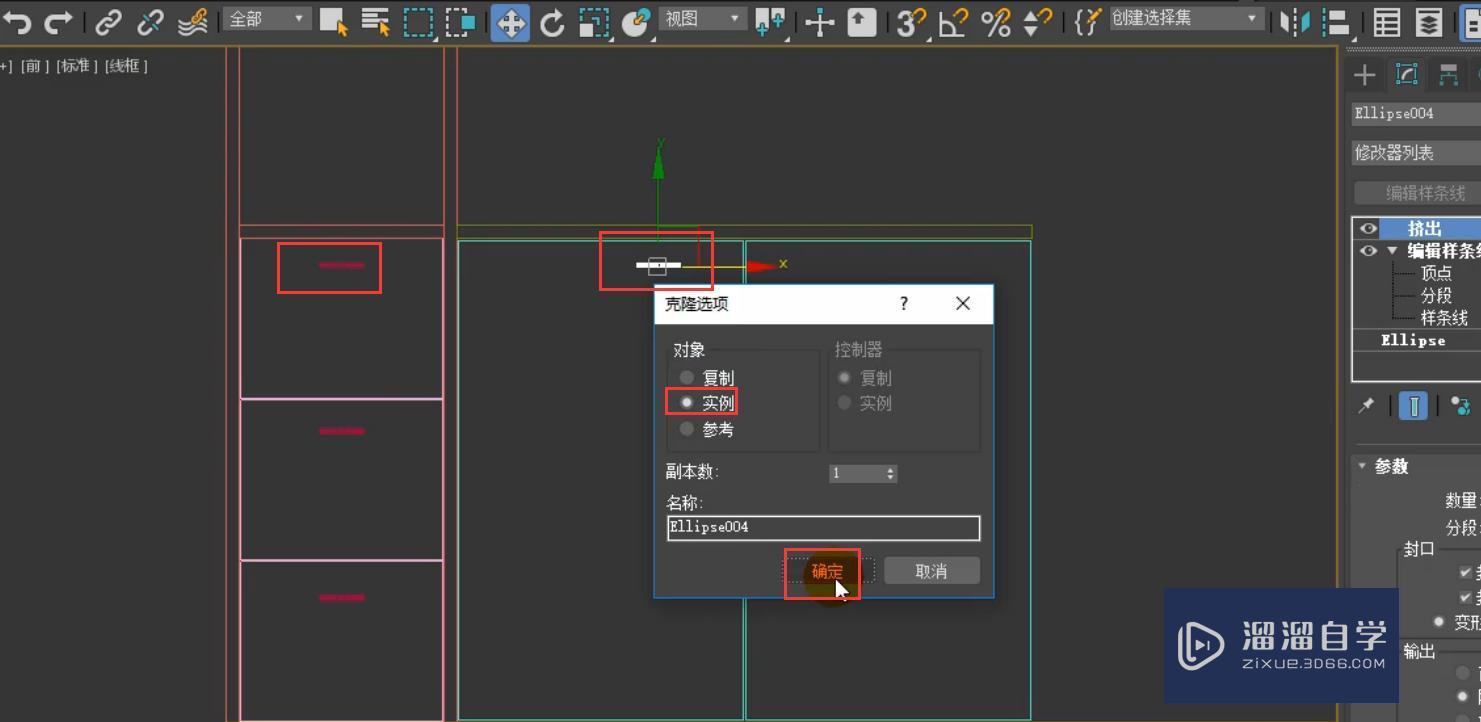Collapse the 编辑样条线 modifier tree
1481x722 pixels.
[1391, 251]
